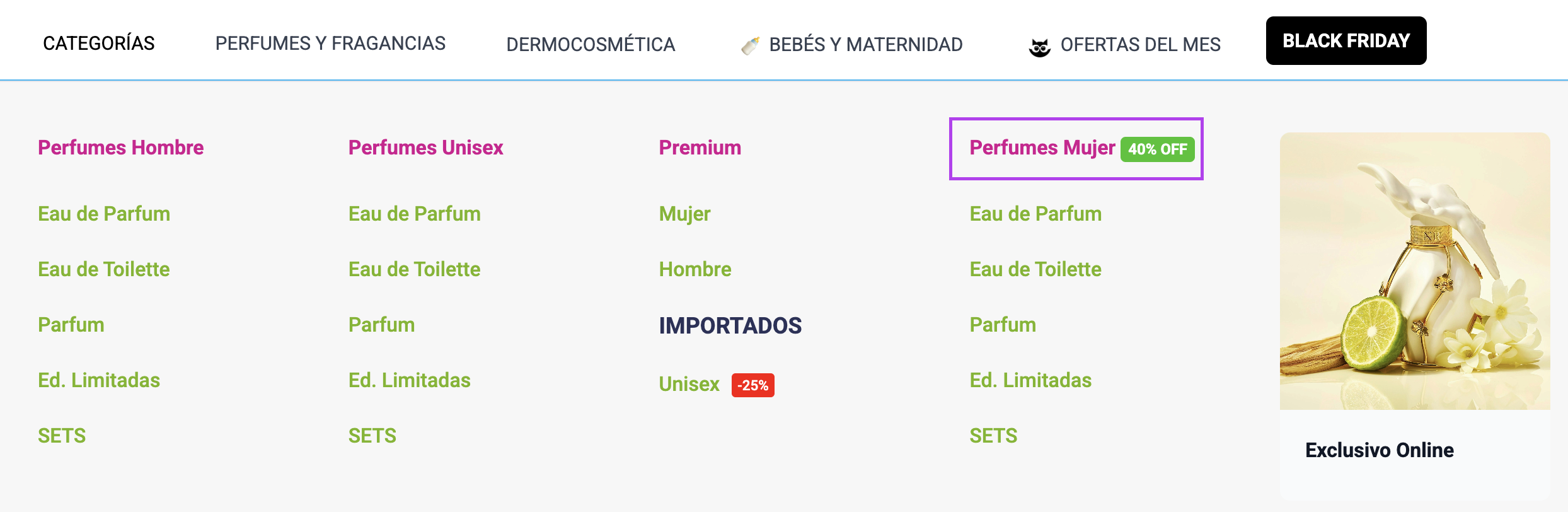Choose Hombre under Premium

[x=695, y=269]
